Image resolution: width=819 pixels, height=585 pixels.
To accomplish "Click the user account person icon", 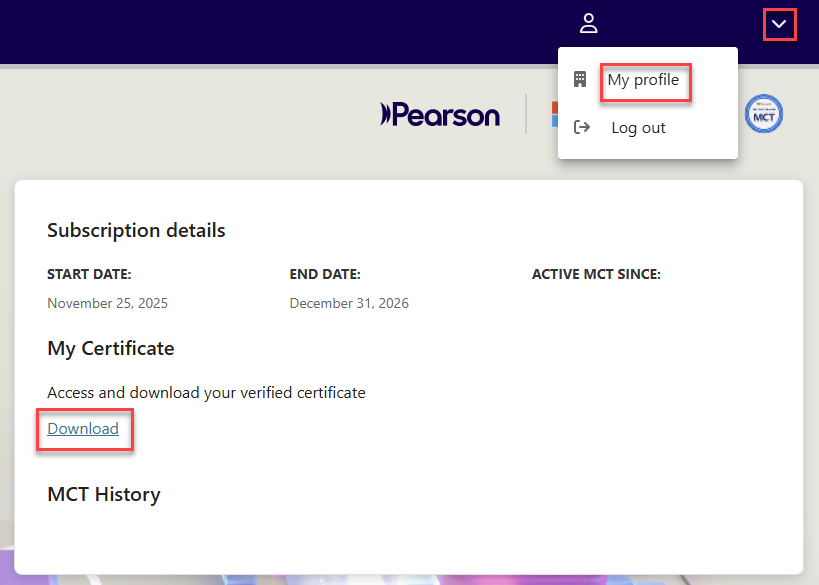I will click(588, 23).
